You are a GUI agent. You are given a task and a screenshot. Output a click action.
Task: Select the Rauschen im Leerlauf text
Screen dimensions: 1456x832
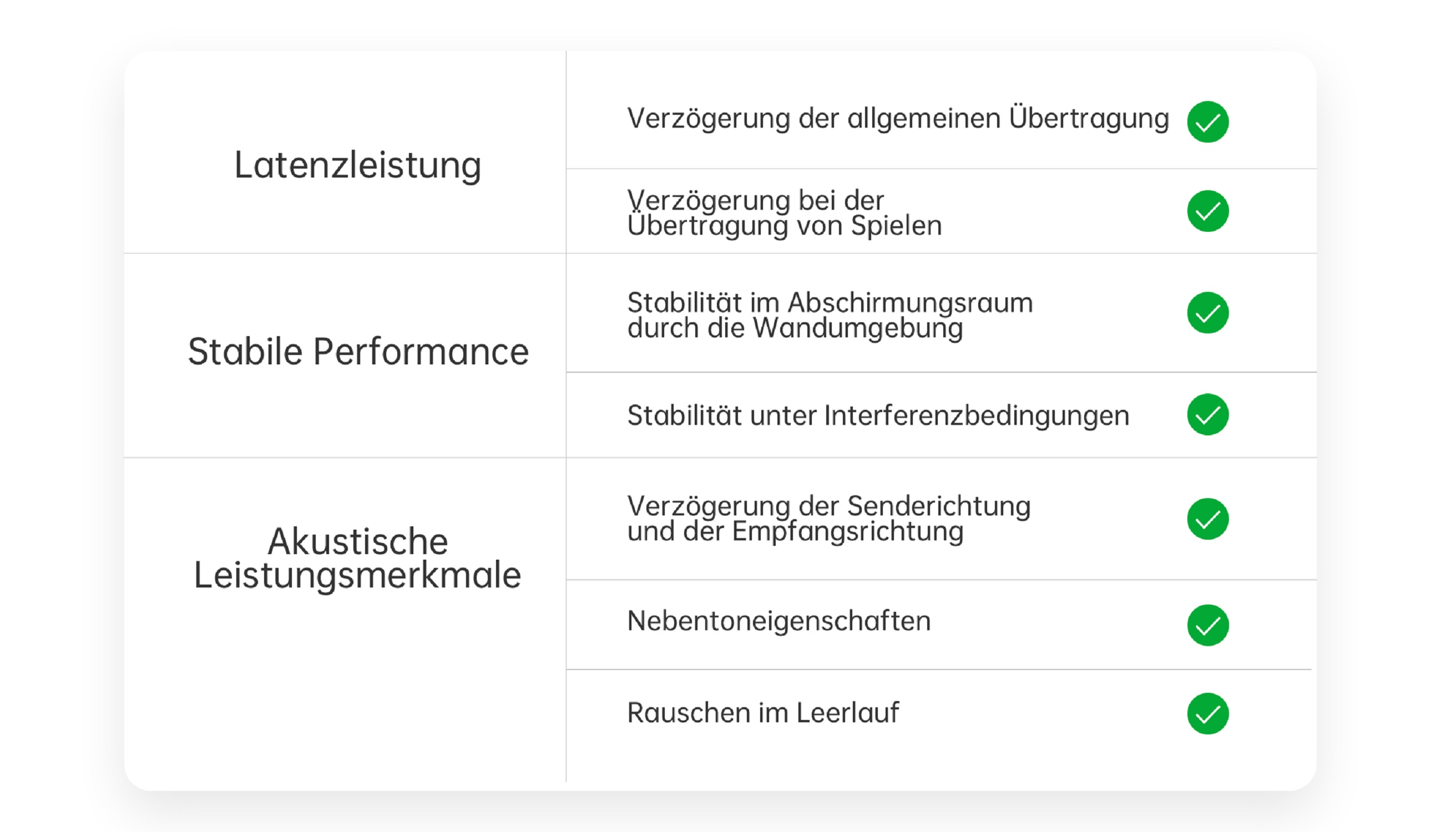pyautogui.click(x=762, y=713)
